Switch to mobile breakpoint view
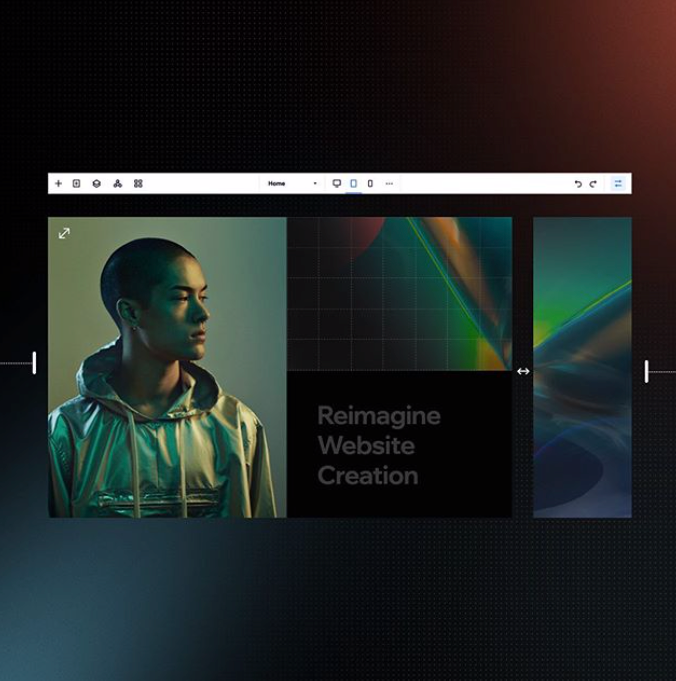The width and height of the screenshot is (676, 681). (370, 183)
